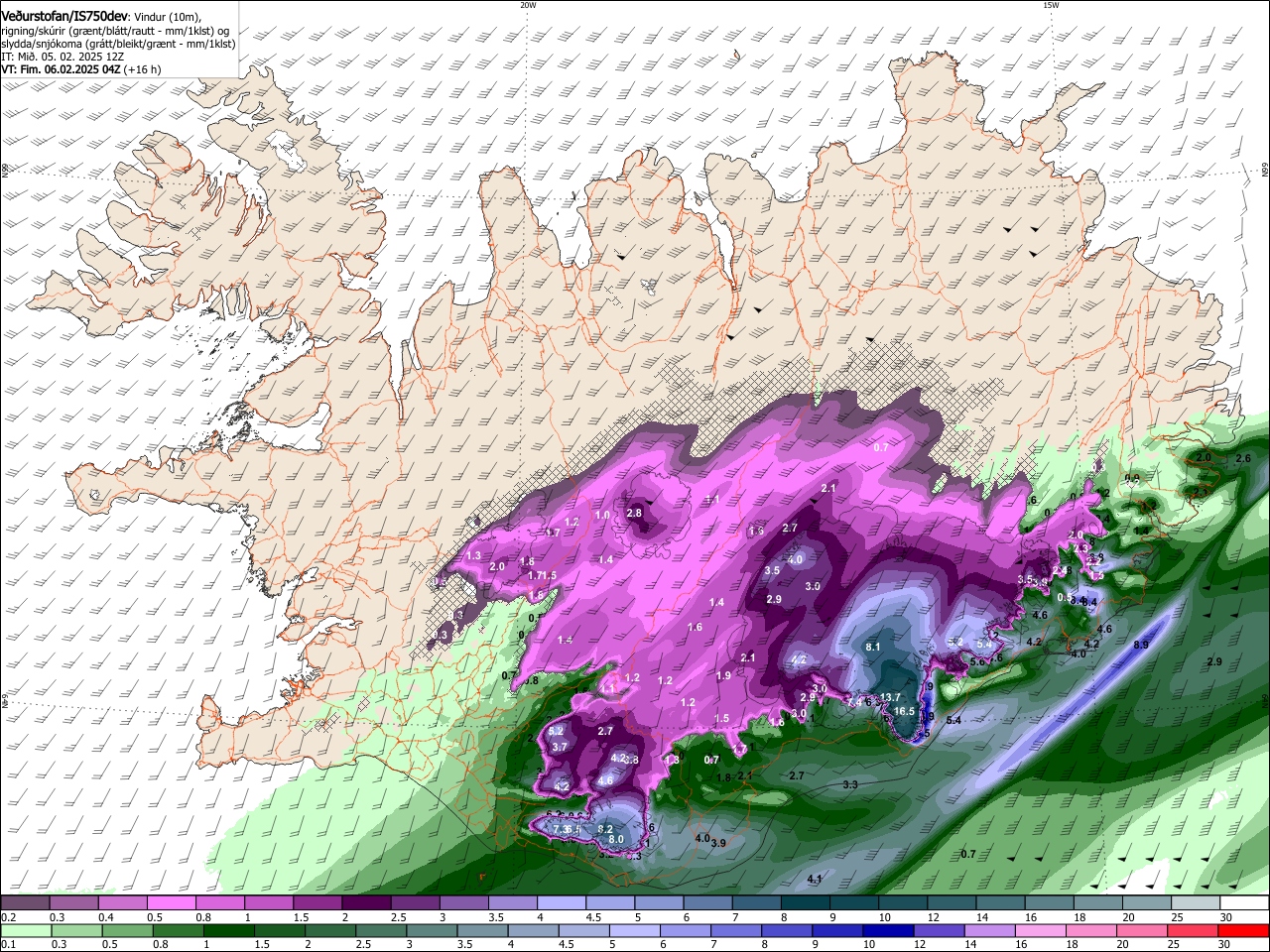Pick the navy blue 10 swatch, lower scale

pos(888,930)
